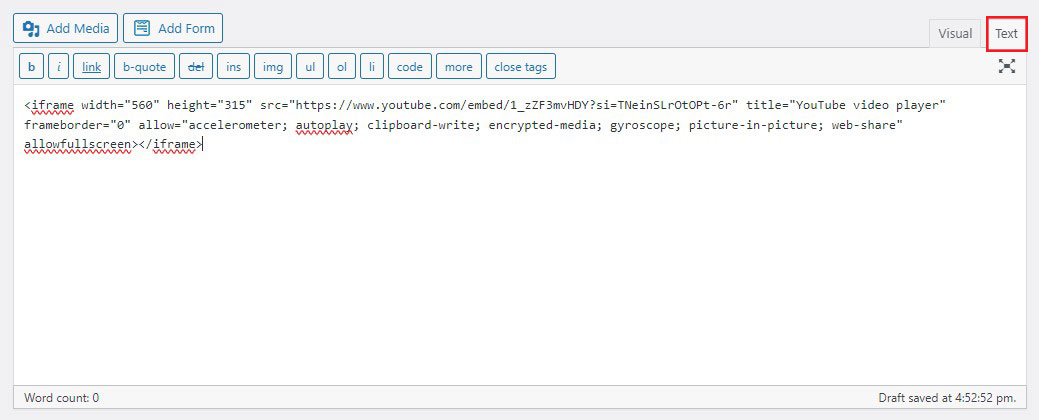Apply italic with the i button
Viewport: 1039px width, 420px height.
(58, 67)
